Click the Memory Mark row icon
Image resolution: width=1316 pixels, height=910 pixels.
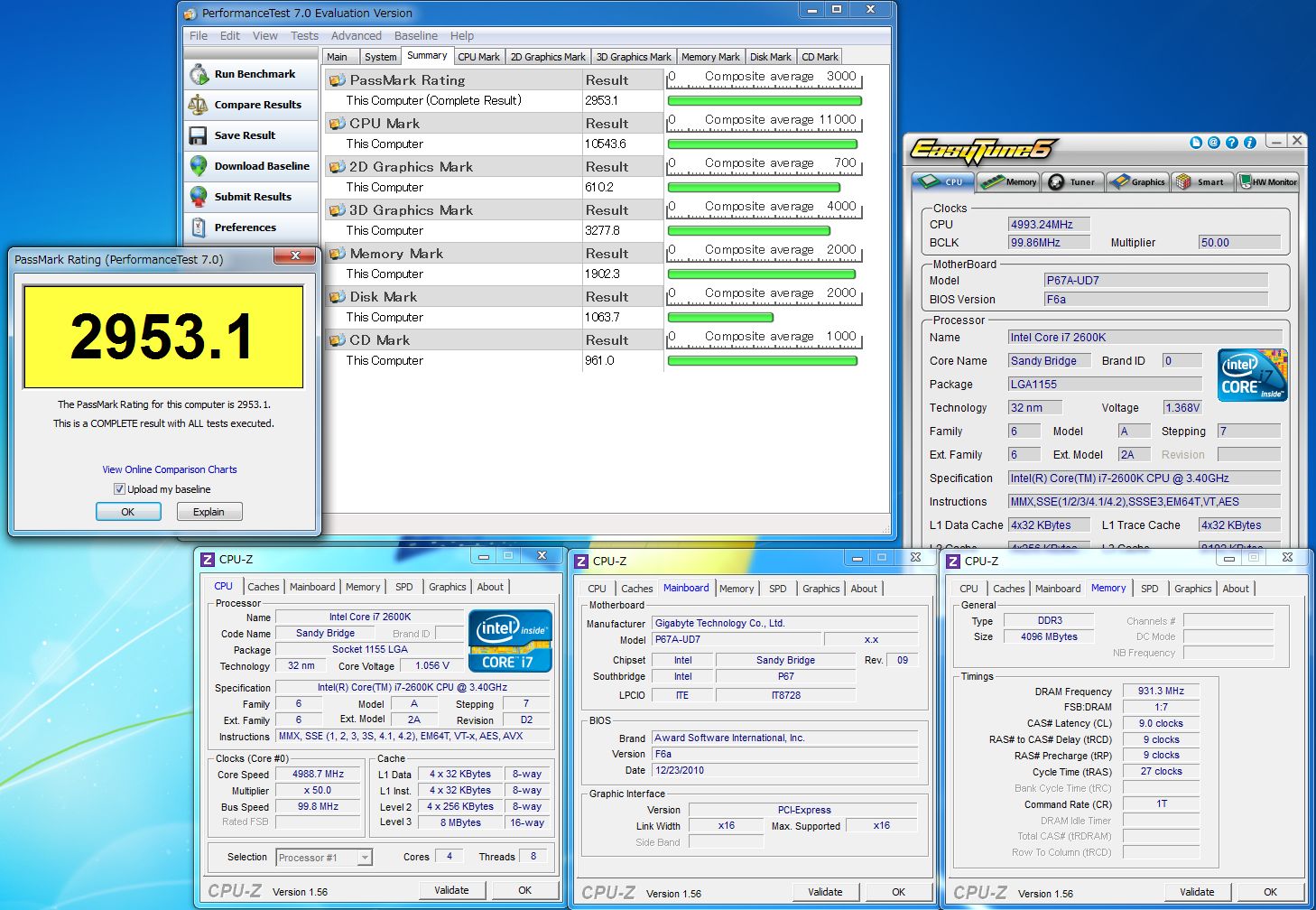pos(338,254)
